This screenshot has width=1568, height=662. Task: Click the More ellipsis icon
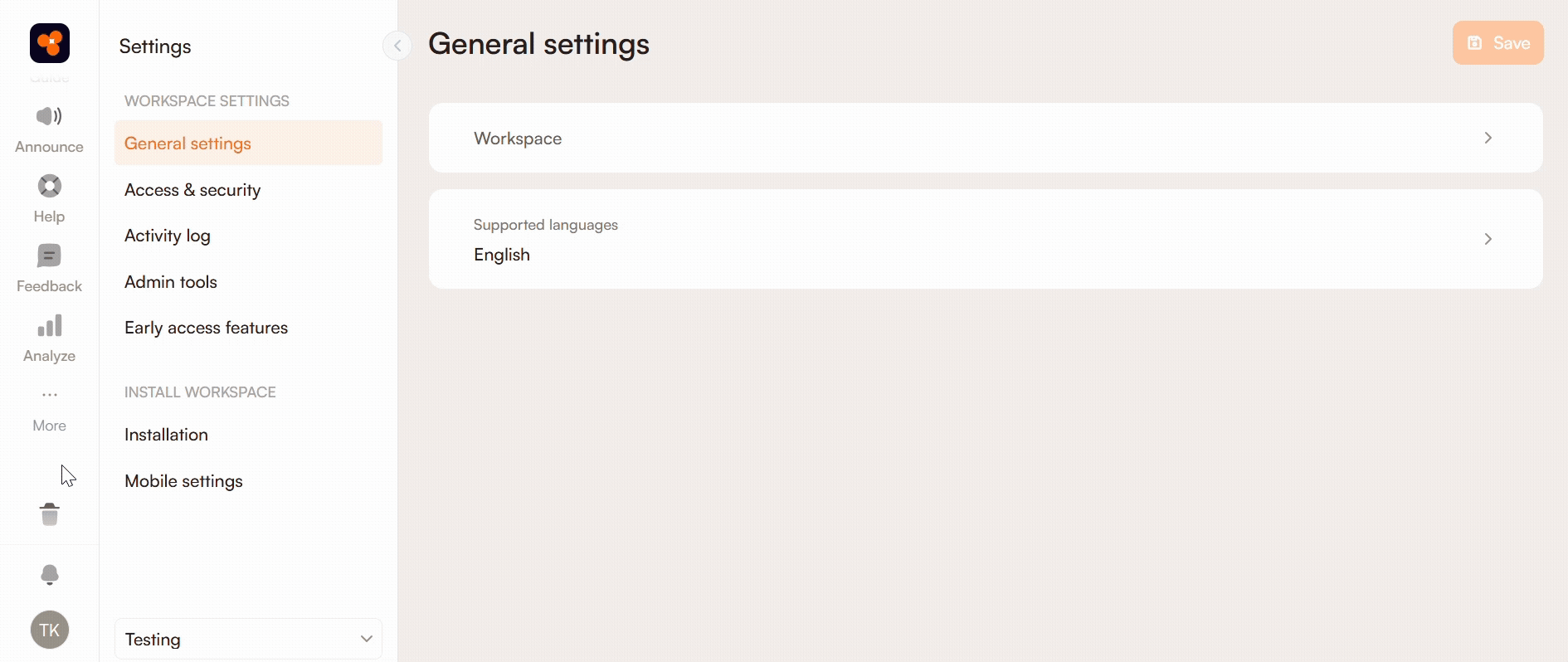[x=50, y=395]
